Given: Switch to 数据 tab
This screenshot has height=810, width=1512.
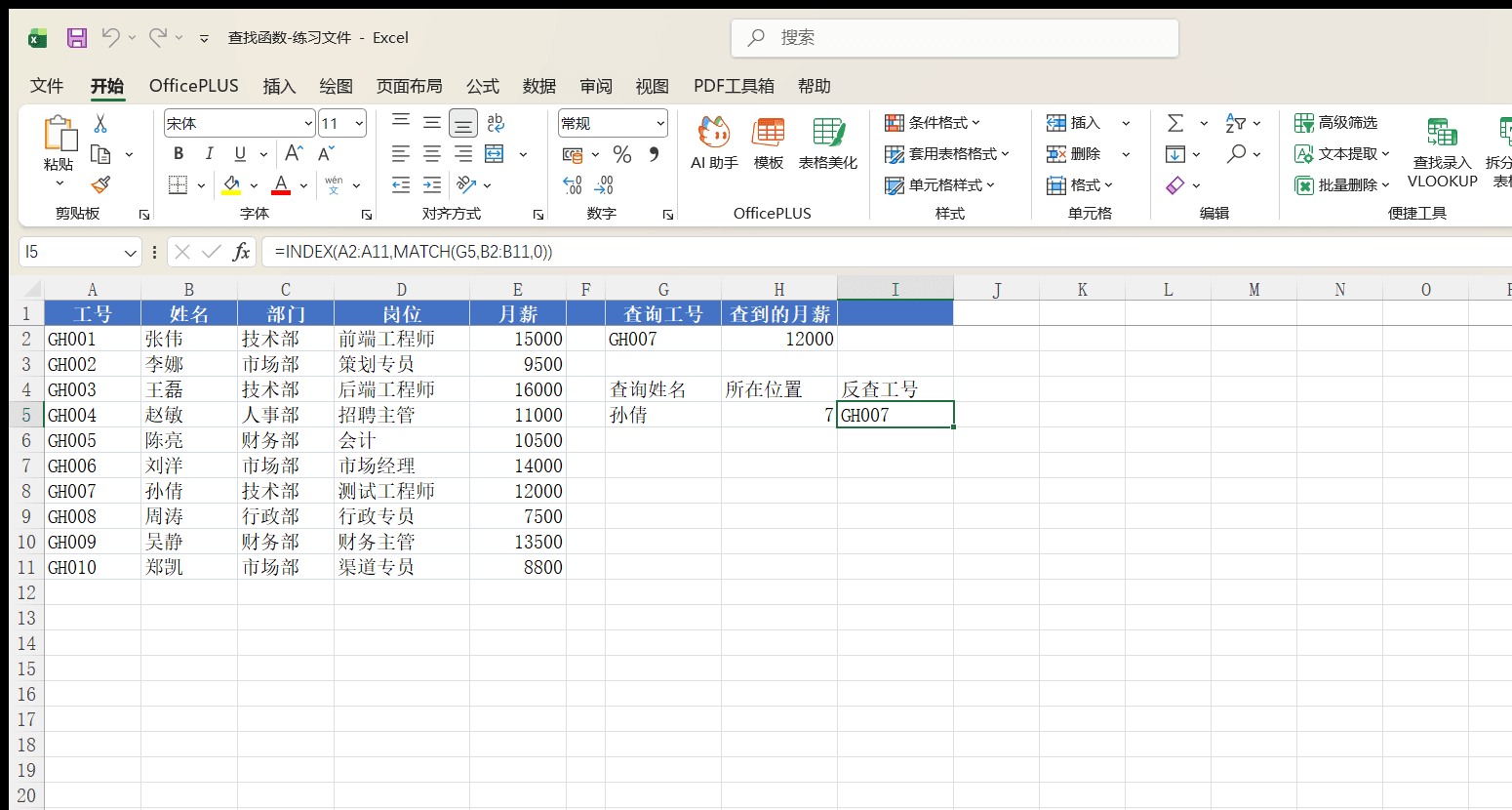Looking at the screenshot, I should 539,86.
